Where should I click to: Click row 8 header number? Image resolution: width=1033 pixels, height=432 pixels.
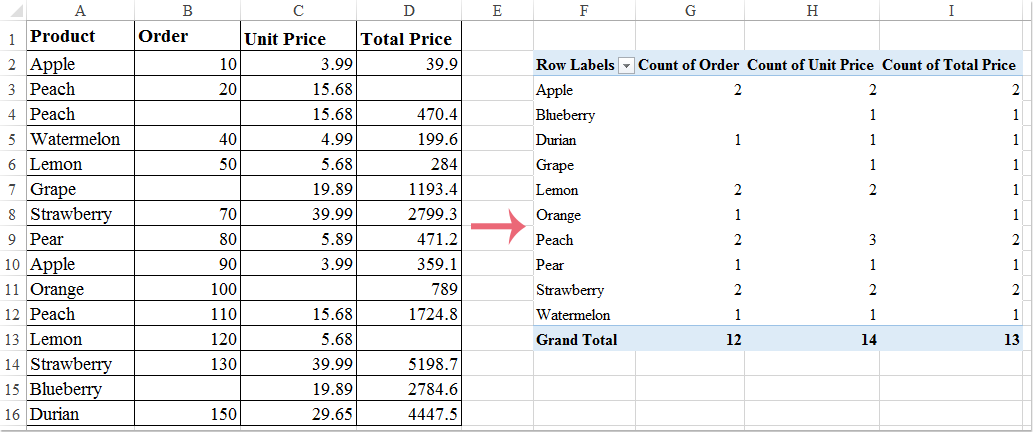[12, 214]
